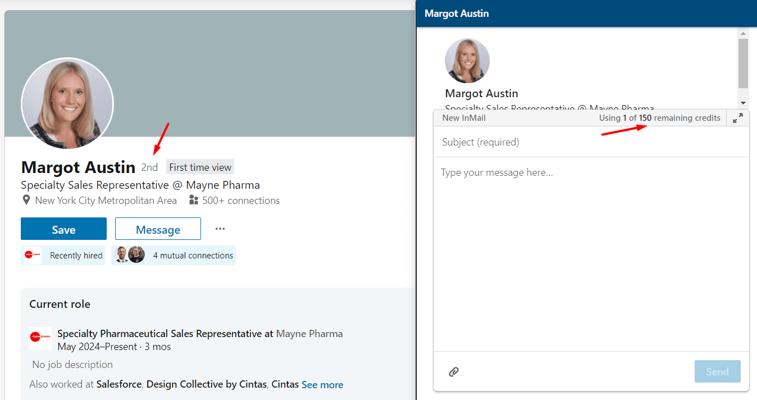Click the Mayne Pharma logo in Current role
The height and width of the screenshot is (400, 757).
click(40, 337)
